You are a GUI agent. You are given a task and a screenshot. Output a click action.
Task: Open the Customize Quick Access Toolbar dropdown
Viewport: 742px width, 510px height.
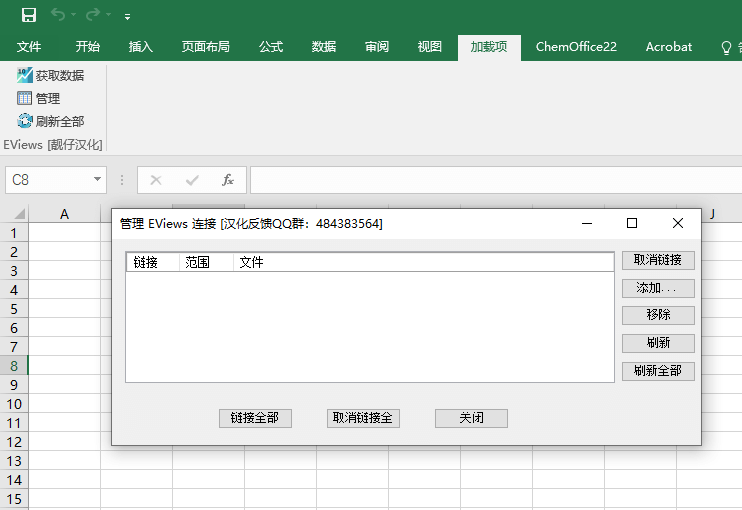tap(127, 17)
